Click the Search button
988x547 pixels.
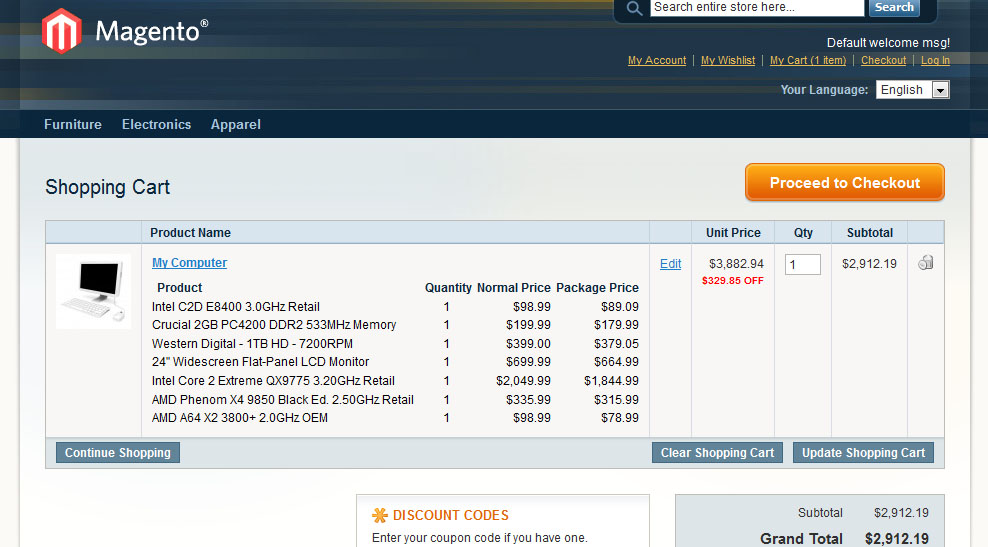(894, 8)
